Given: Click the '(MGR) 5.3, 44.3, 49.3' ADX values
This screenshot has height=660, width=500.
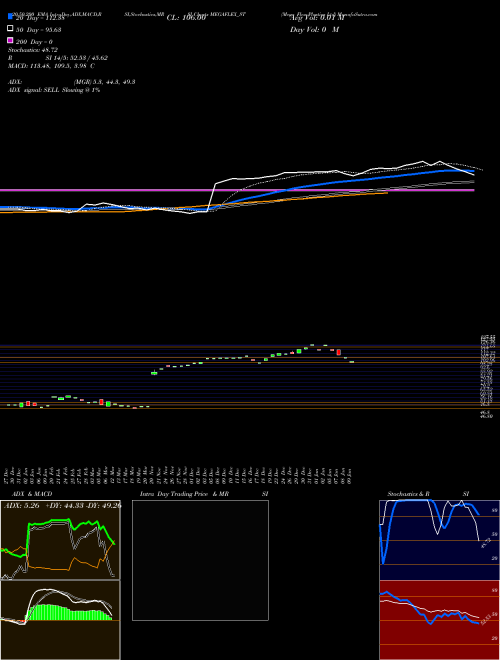Looking at the screenshot, I should point(104,82).
